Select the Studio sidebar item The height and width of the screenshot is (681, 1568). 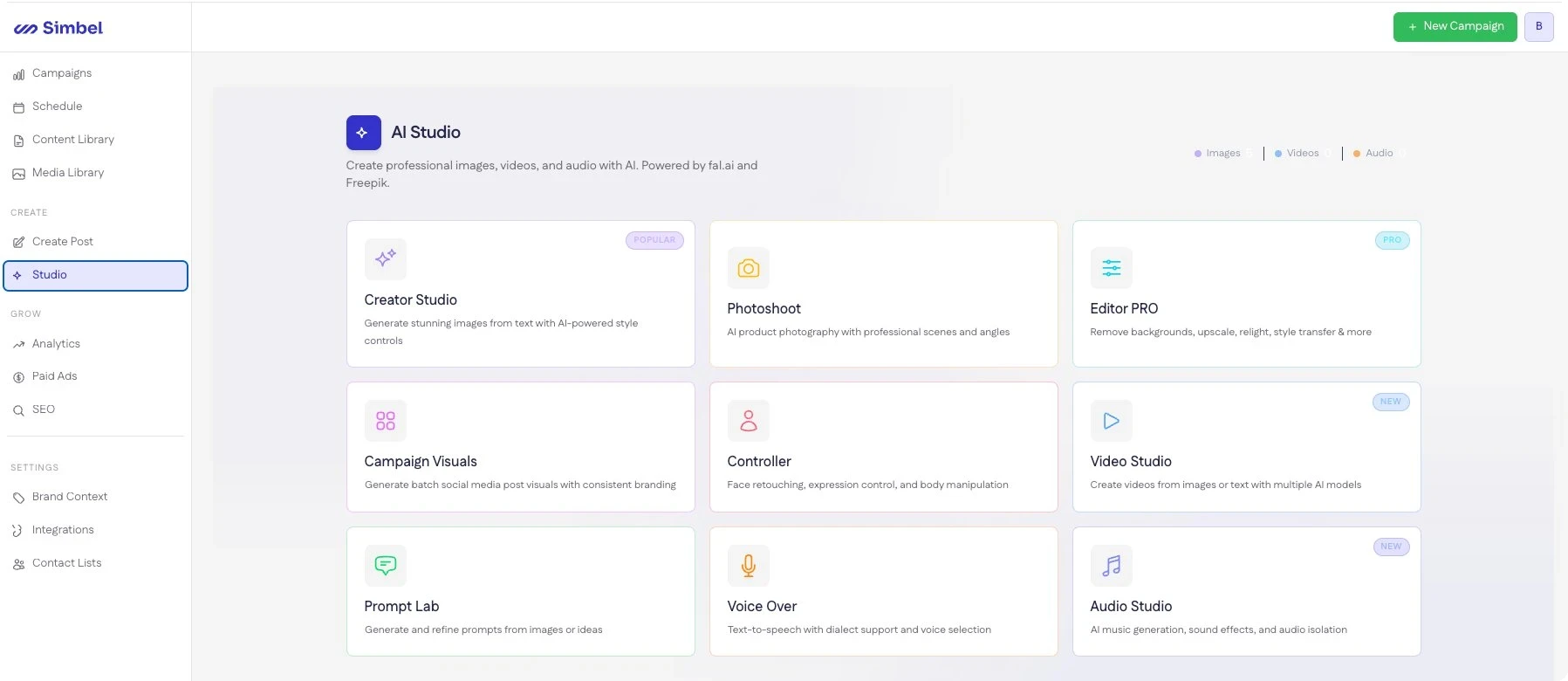tap(95, 275)
